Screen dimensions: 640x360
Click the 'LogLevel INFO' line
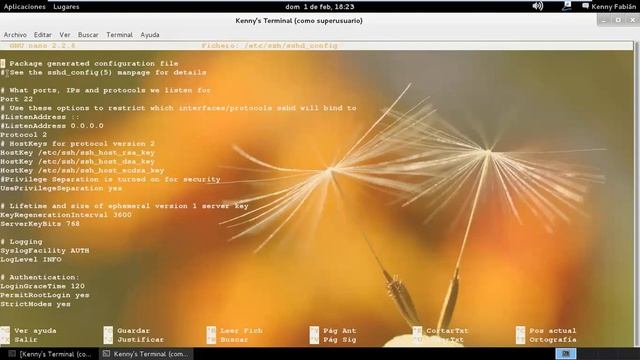click(x=31, y=260)
